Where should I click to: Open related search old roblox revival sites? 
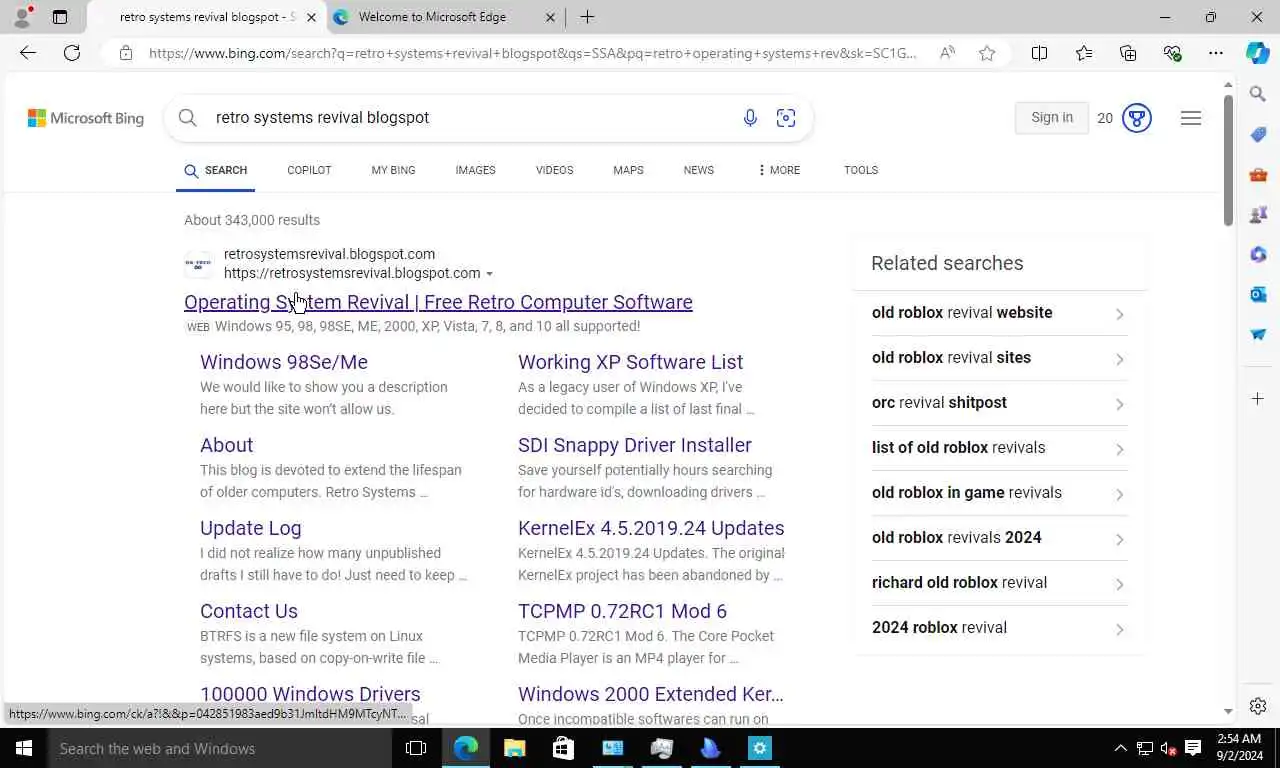(x=1000, y=358)
